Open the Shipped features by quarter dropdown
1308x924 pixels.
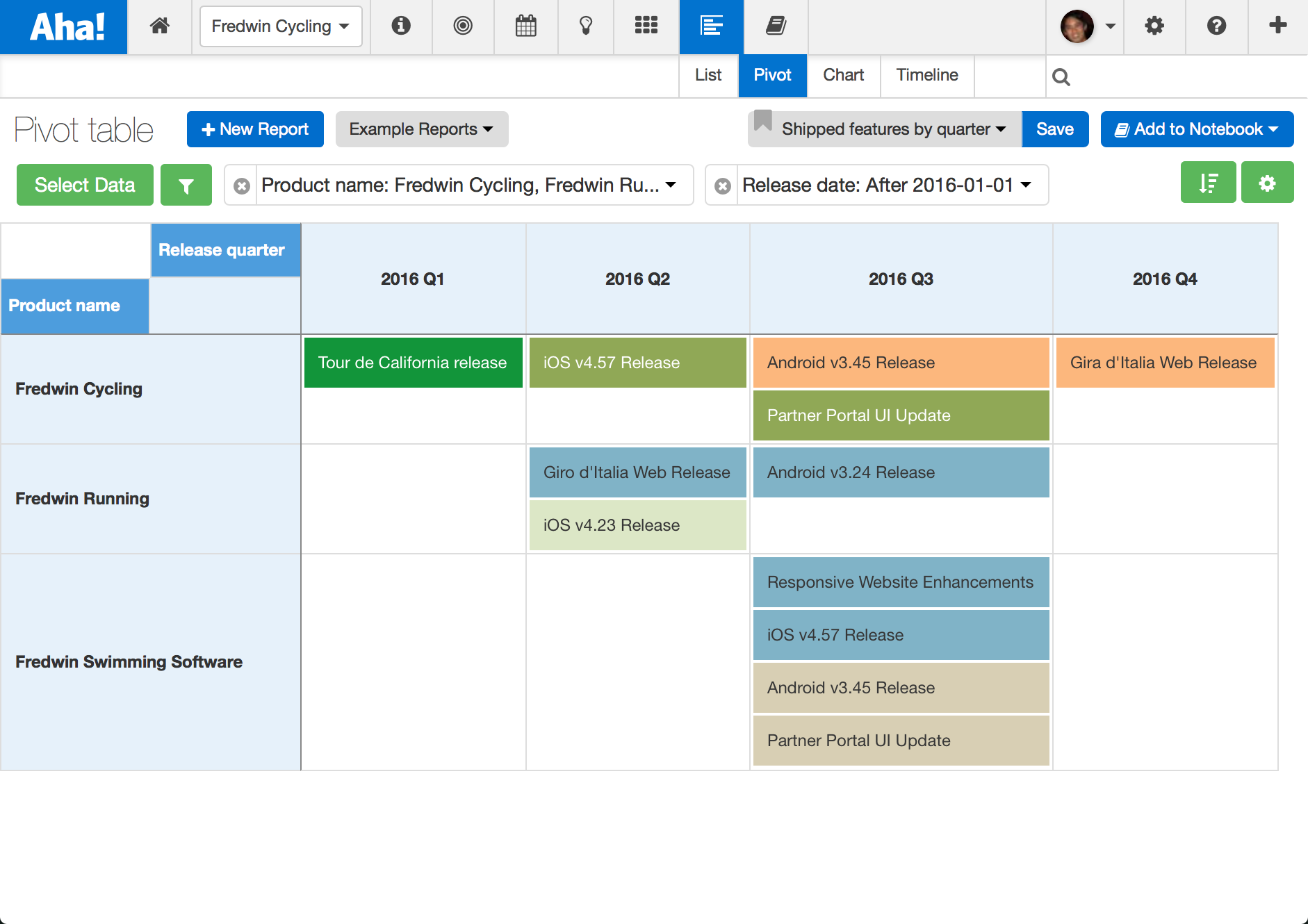point(894,129)
